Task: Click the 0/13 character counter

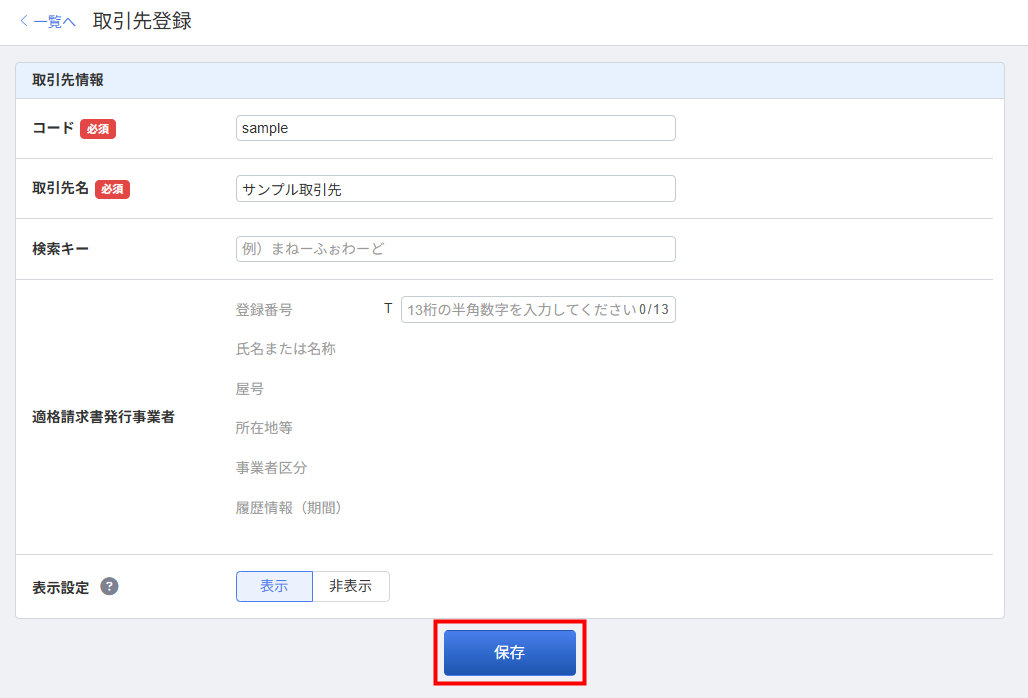Action: [654, 310]
